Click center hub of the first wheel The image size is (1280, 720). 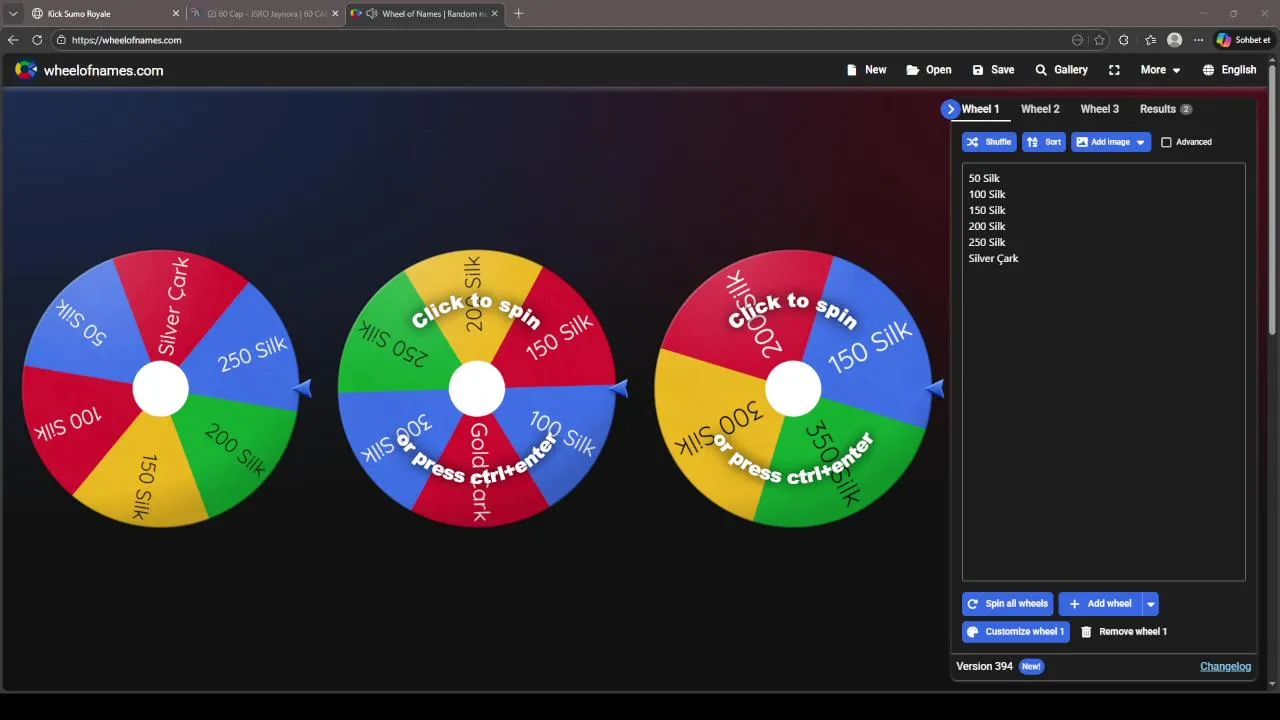(160, 388)
